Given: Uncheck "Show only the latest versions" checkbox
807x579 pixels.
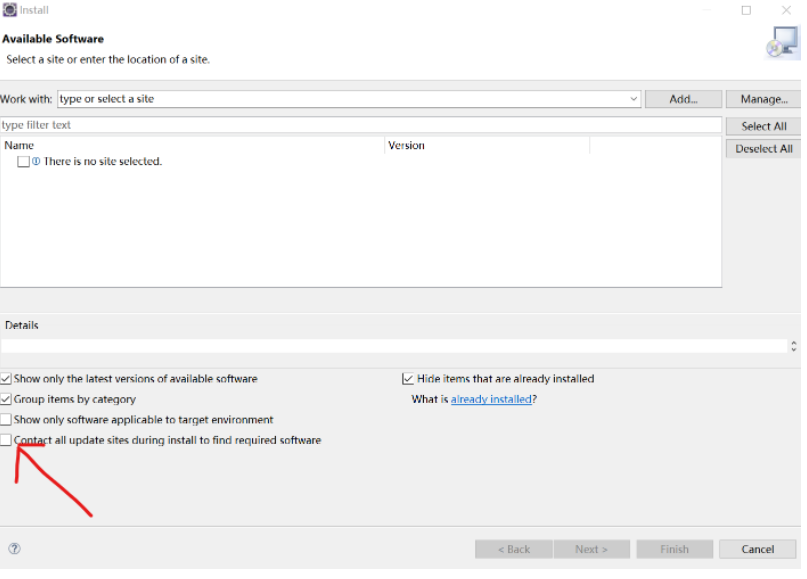Looking at the screenshot, I should 6,379.
